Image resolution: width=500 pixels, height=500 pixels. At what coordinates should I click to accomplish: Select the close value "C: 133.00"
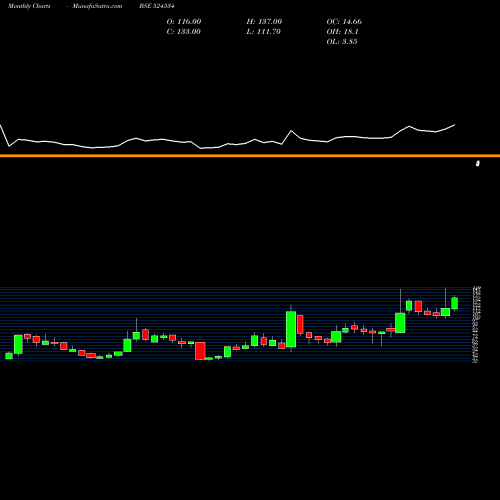point(184,32)
